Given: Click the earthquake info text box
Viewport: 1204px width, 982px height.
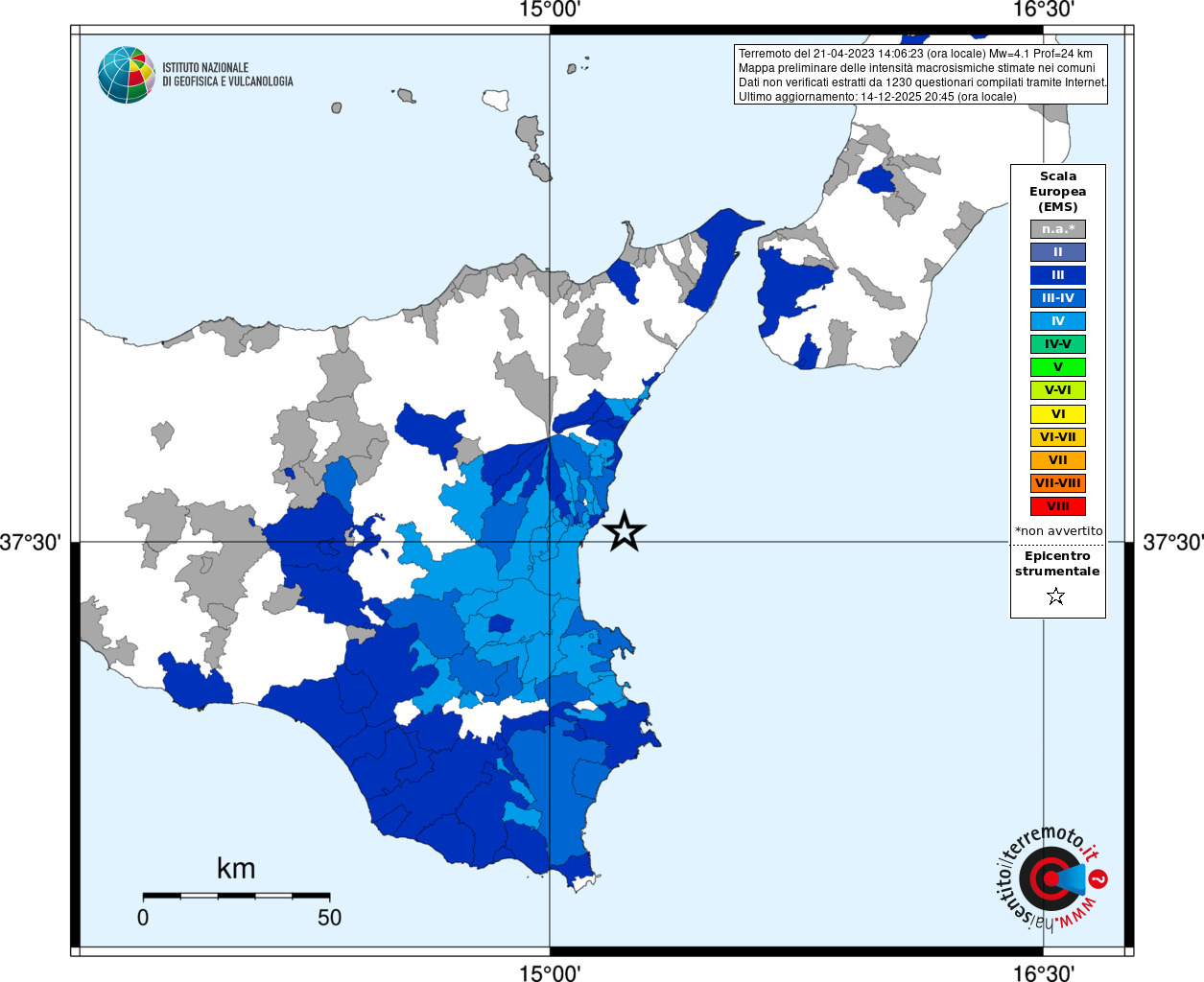Looking at the screenshot, I should tap(921, 75).
